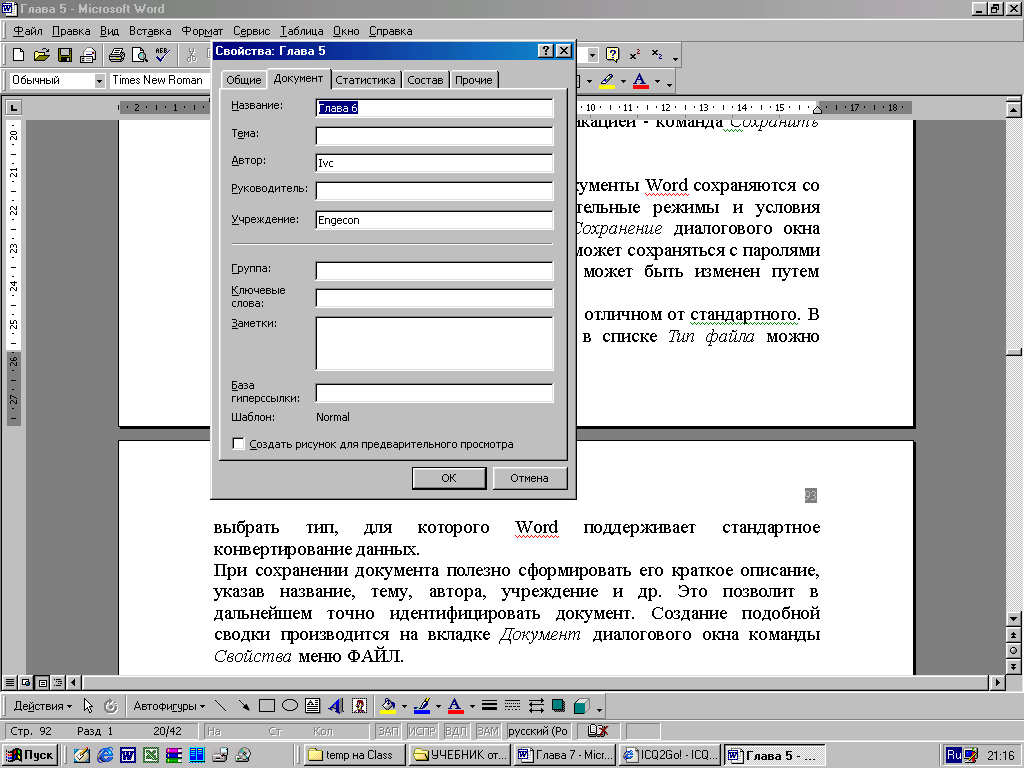Image resolution: width=1024 pixels, height=768 pixels.
Task: Open drawing toolbar font color dropdown arrow
Action: pyautogui.click(x=472, y=706)
